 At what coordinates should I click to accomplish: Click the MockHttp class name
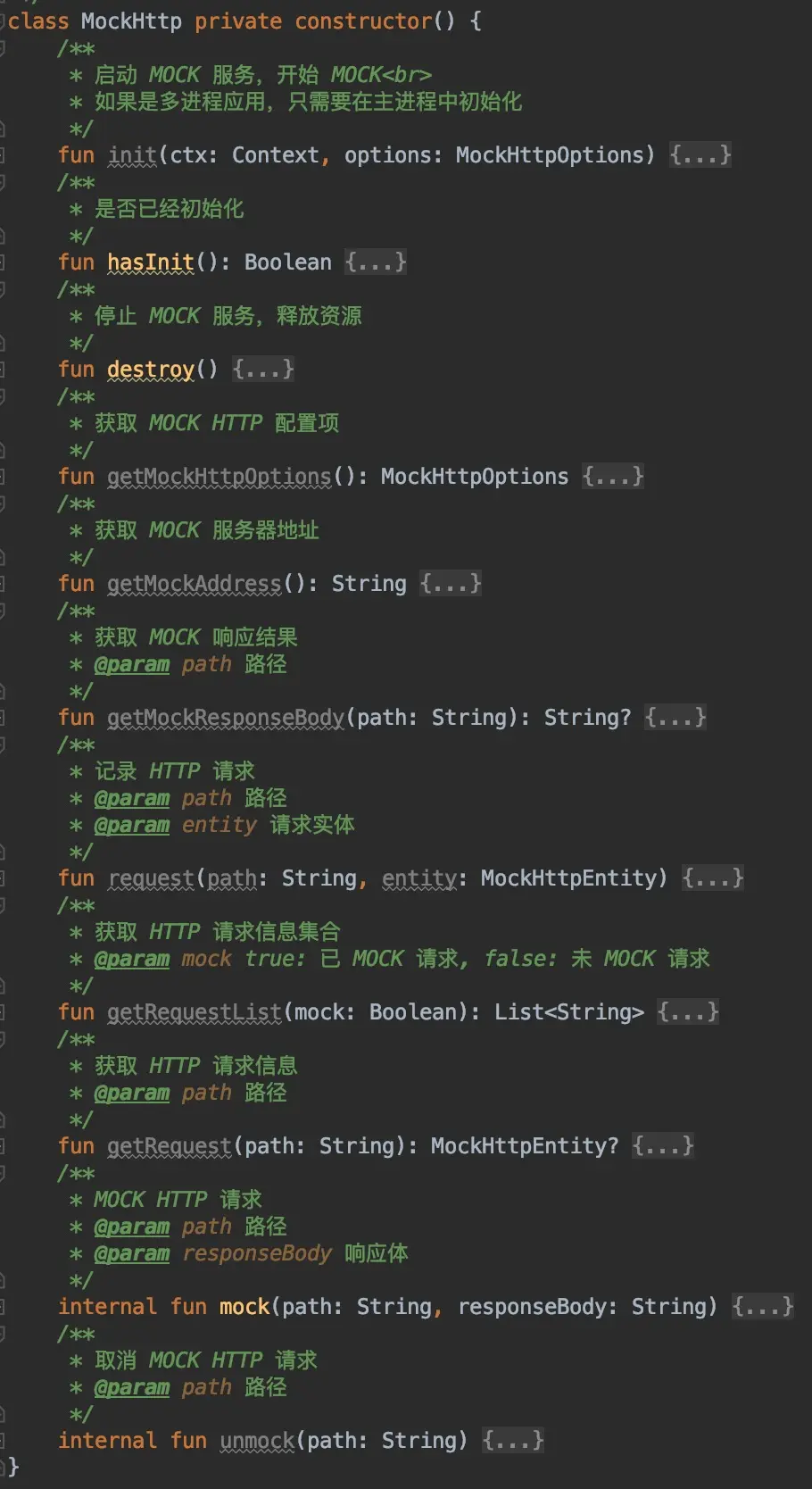(131, 21)
